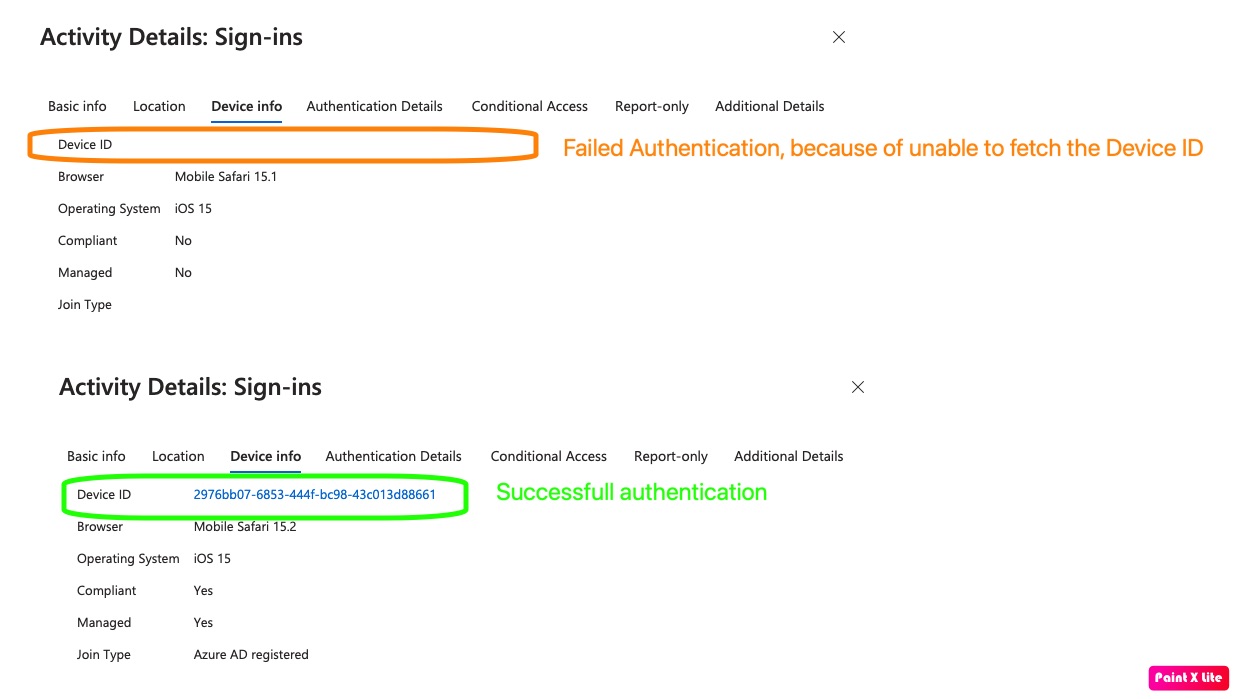This screenshot has height=699, width=1239.
Task: View Conditional Access tab in lower panel
Action: point(548,456)
